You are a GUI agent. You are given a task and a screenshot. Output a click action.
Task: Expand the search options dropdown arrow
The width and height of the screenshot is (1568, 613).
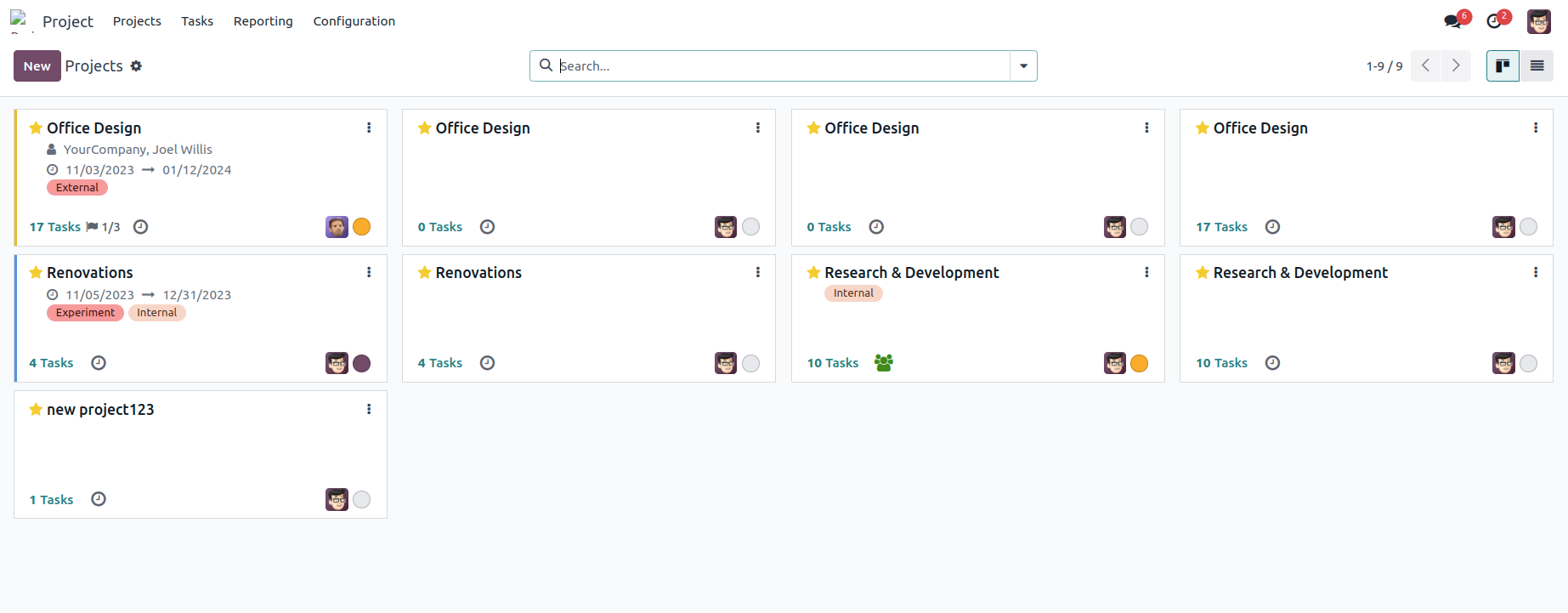tap(1023, 66)
